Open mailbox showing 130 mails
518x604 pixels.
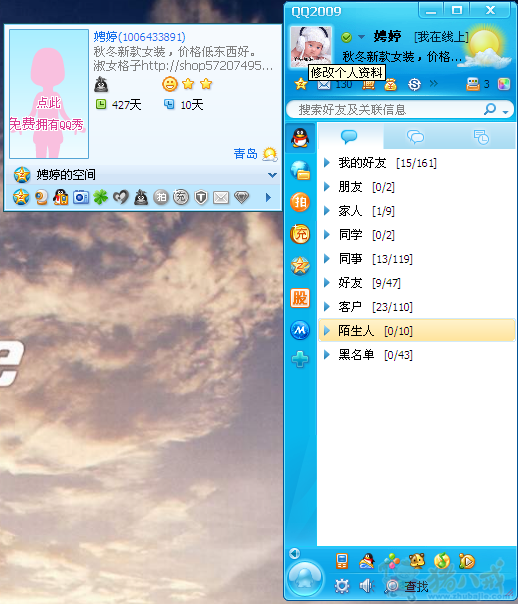(334, 84)
